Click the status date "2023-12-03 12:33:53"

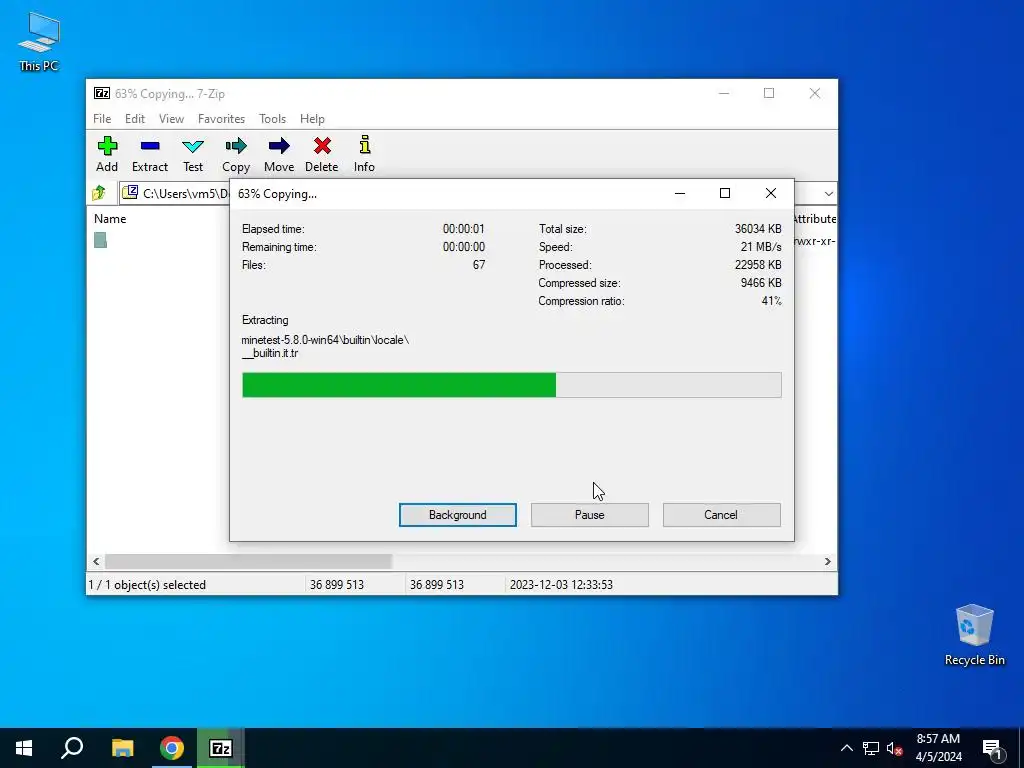561,585
